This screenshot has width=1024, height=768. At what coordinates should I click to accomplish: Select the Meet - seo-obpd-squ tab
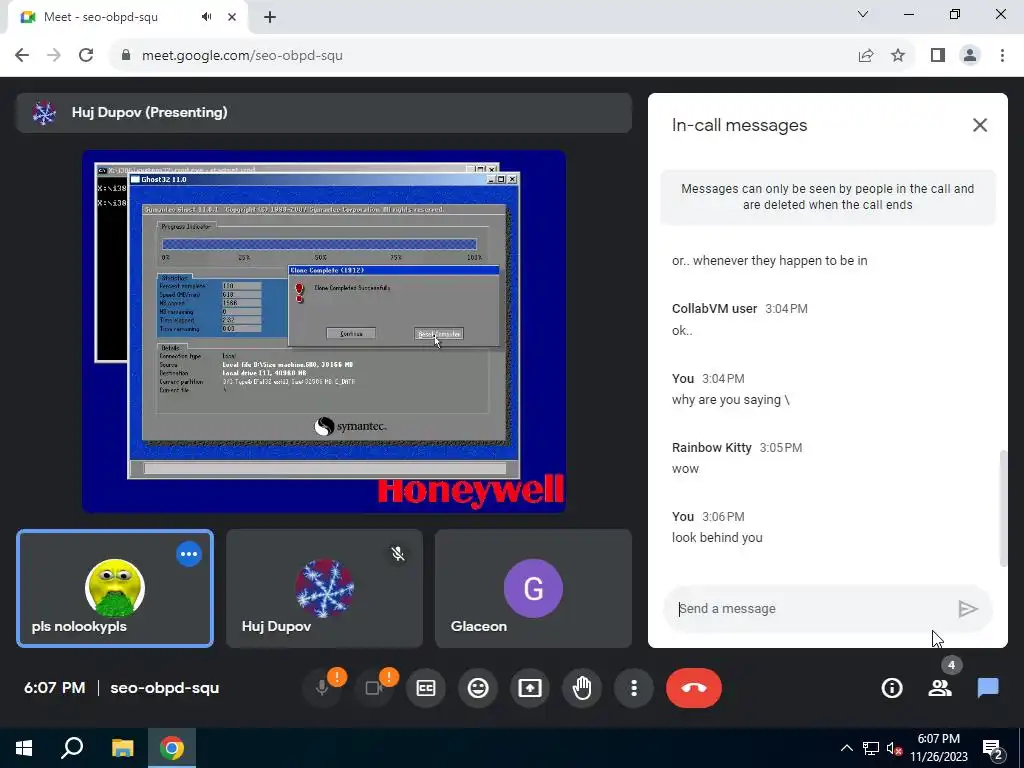coord(128,17)
